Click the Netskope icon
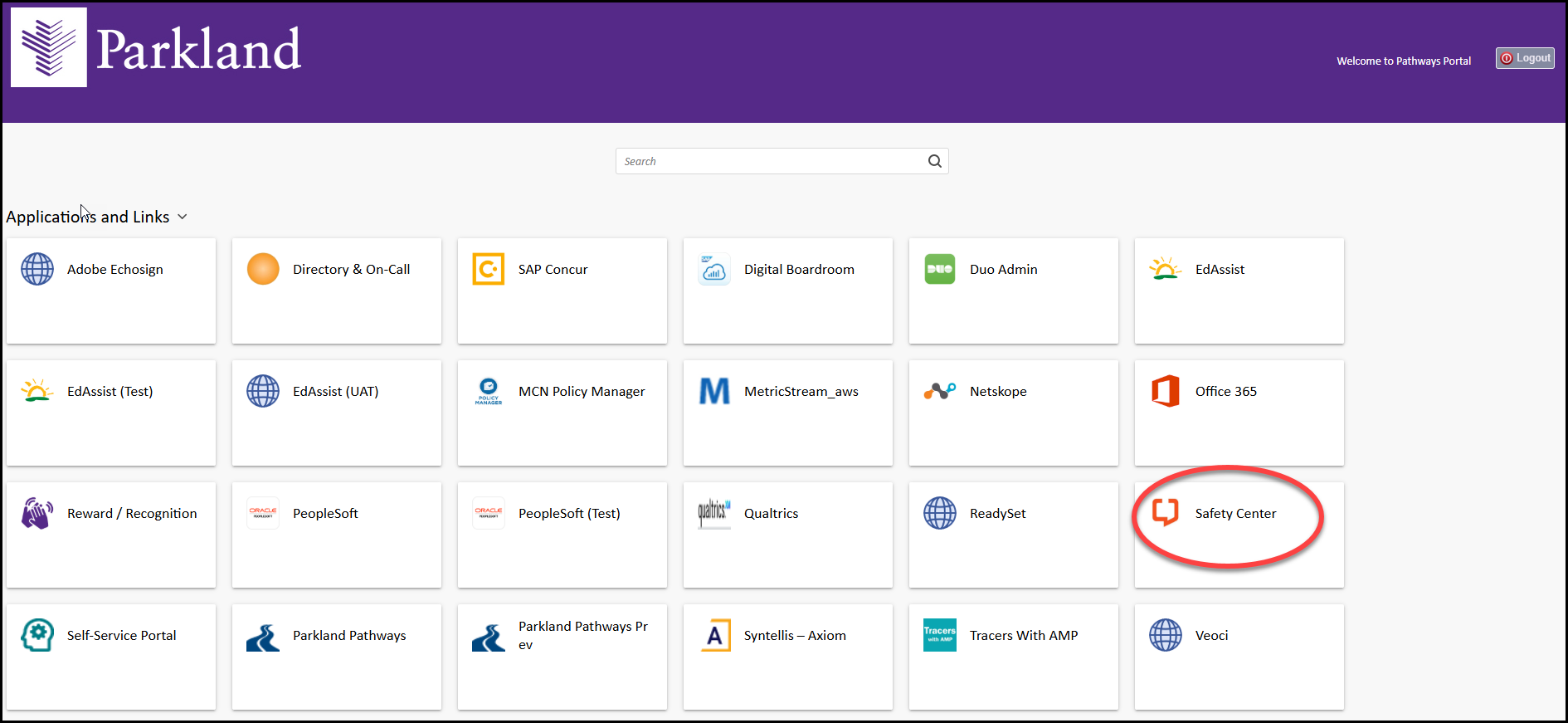The image size is (1568, 723). coord(940,391)
